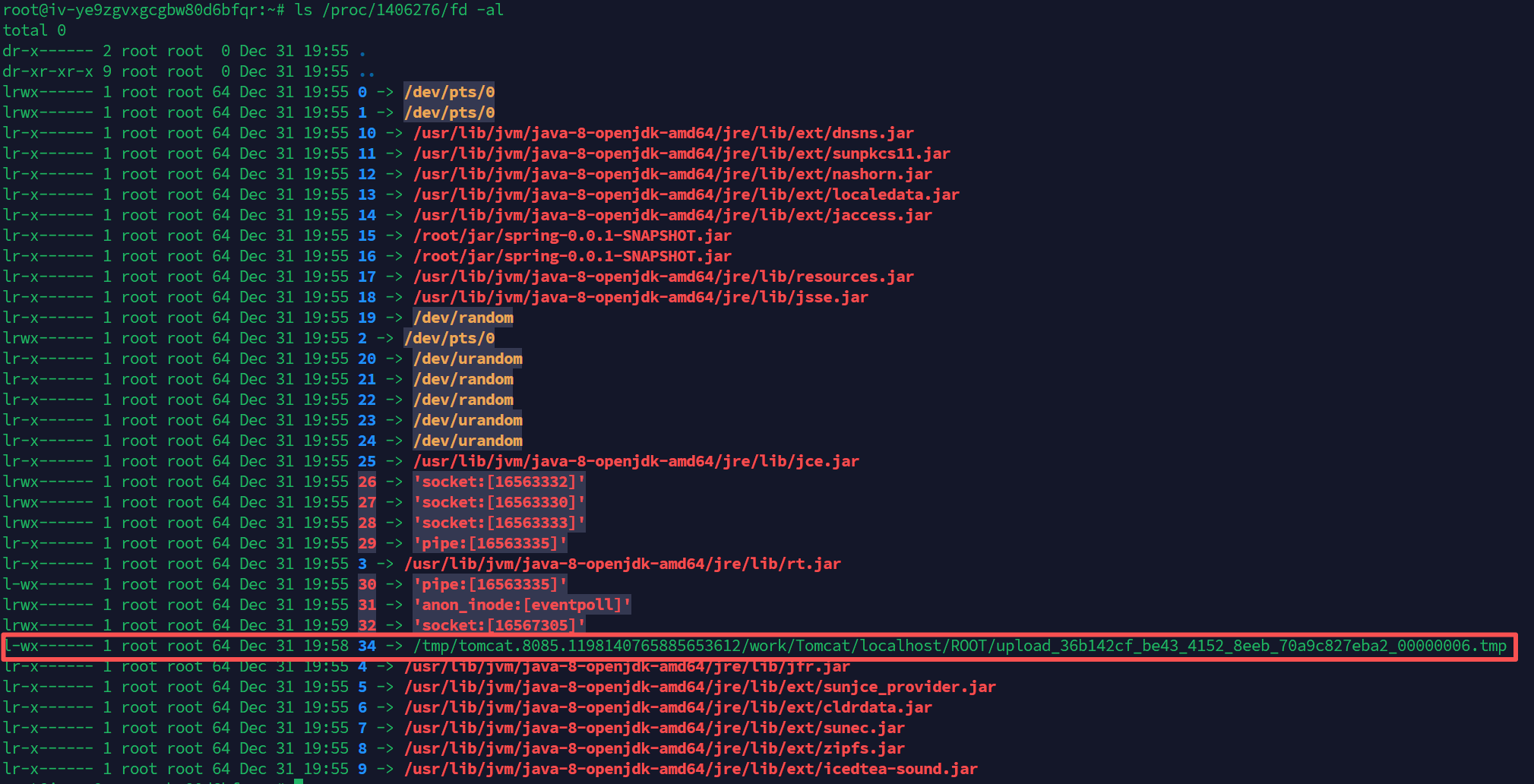1534x784 pixels.
Task: Click the pipe:[16563335] entry for fd 29
Action: 489,543
